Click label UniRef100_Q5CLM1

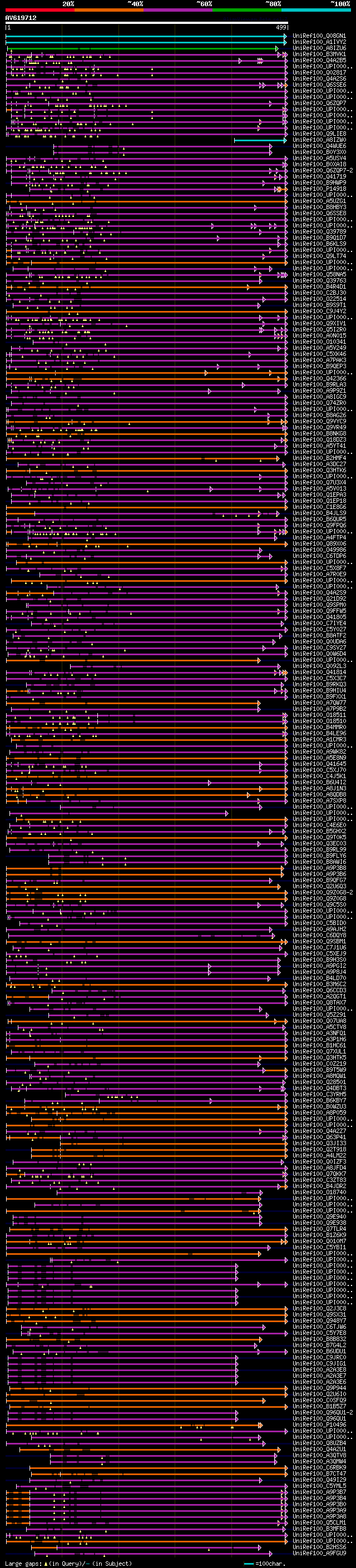click(x=319, y=1522)
